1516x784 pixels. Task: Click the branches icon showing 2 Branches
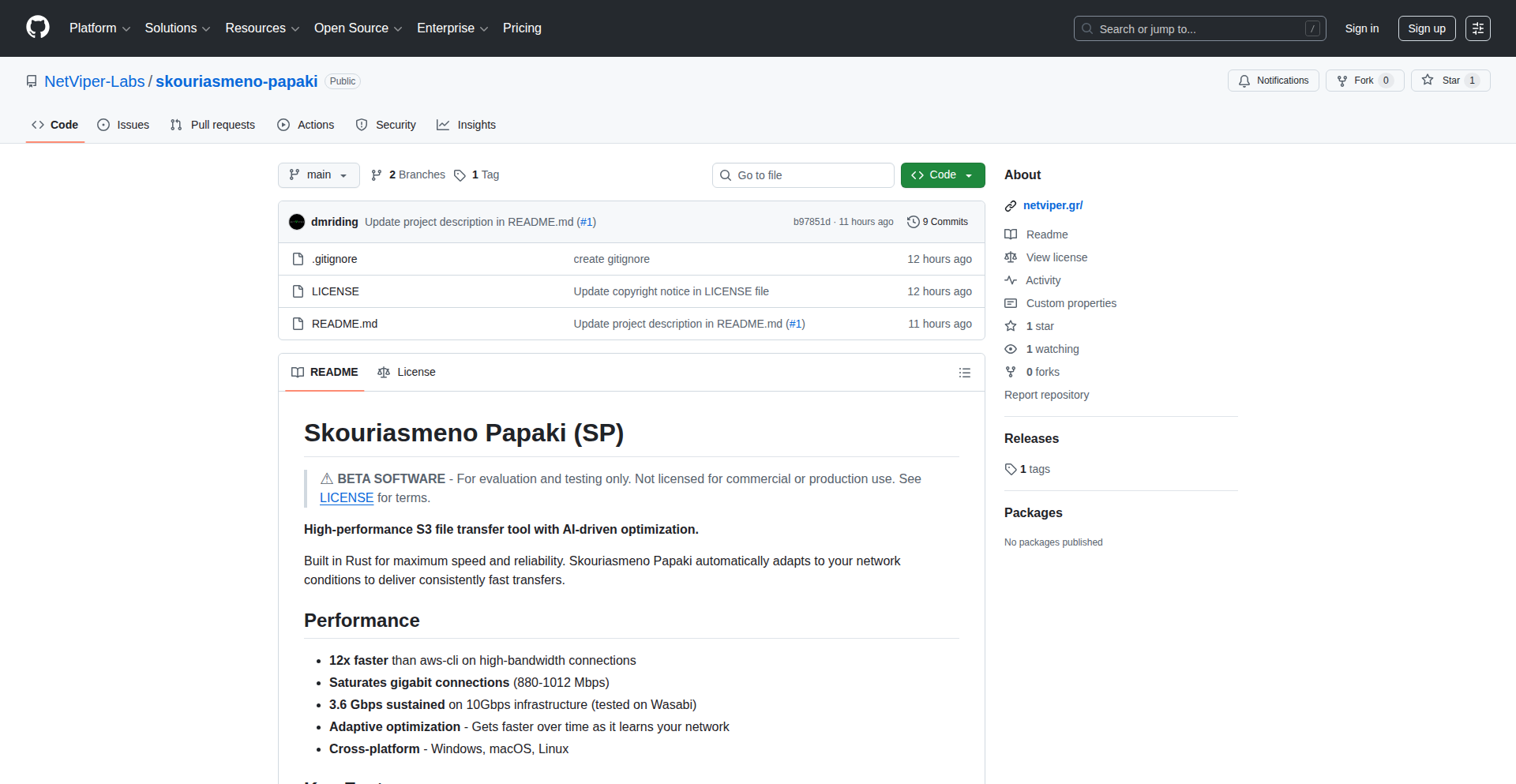tap(377, 175)
